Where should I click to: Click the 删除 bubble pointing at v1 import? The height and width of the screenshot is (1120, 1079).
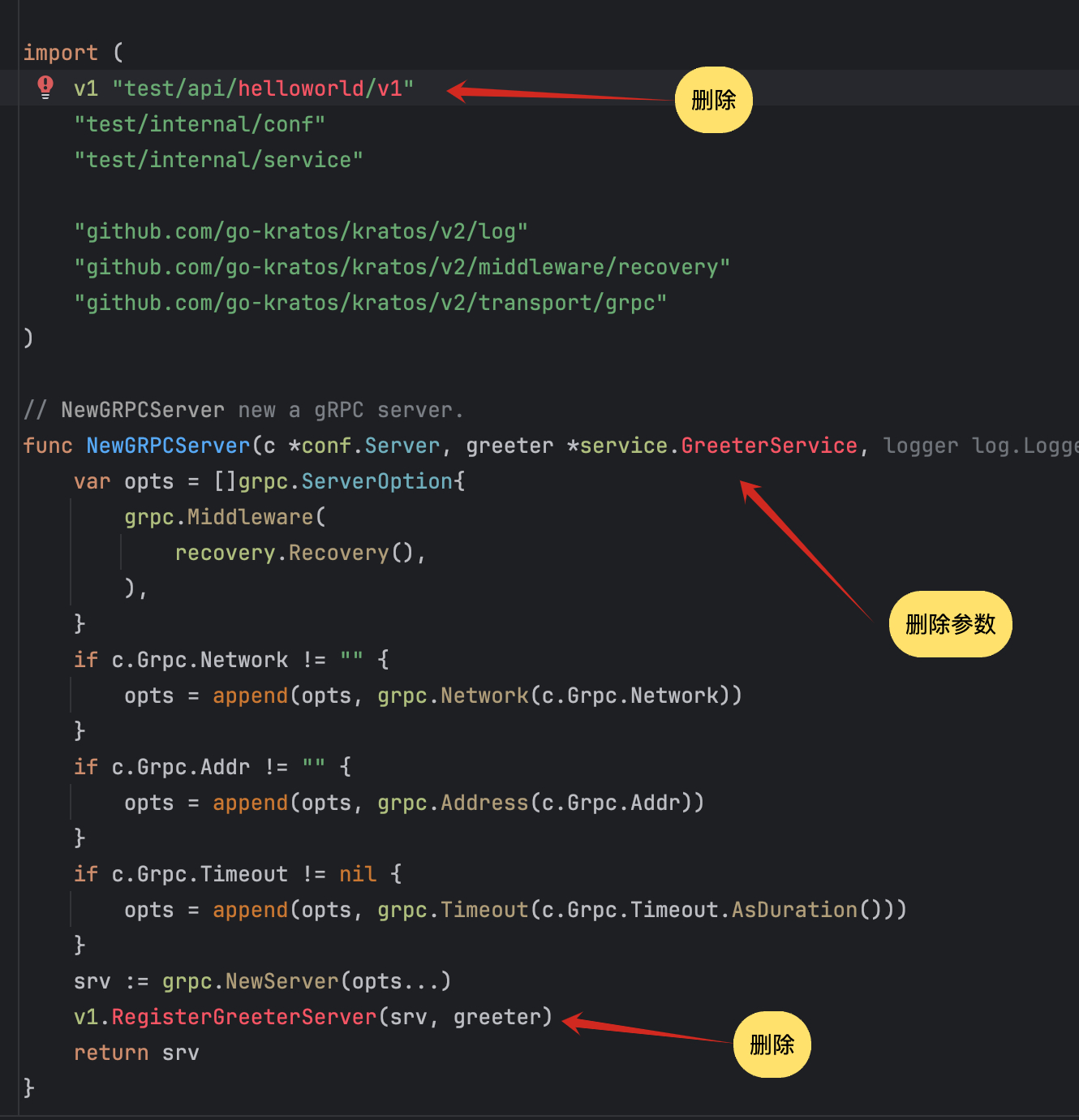pos(713,100)
